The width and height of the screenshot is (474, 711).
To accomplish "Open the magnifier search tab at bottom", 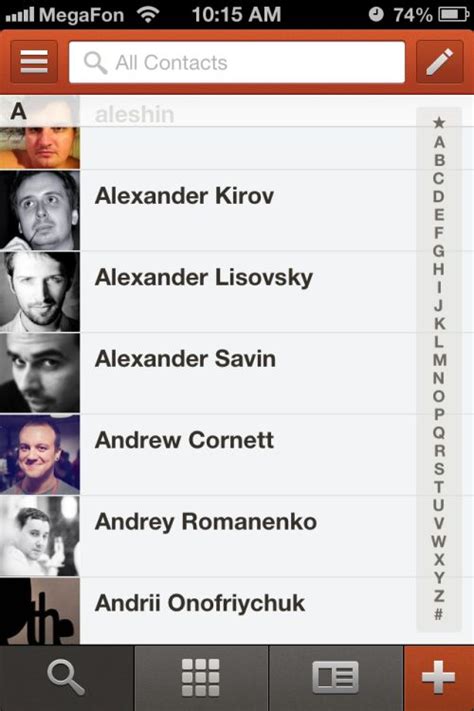I will (x=67, y=677).
